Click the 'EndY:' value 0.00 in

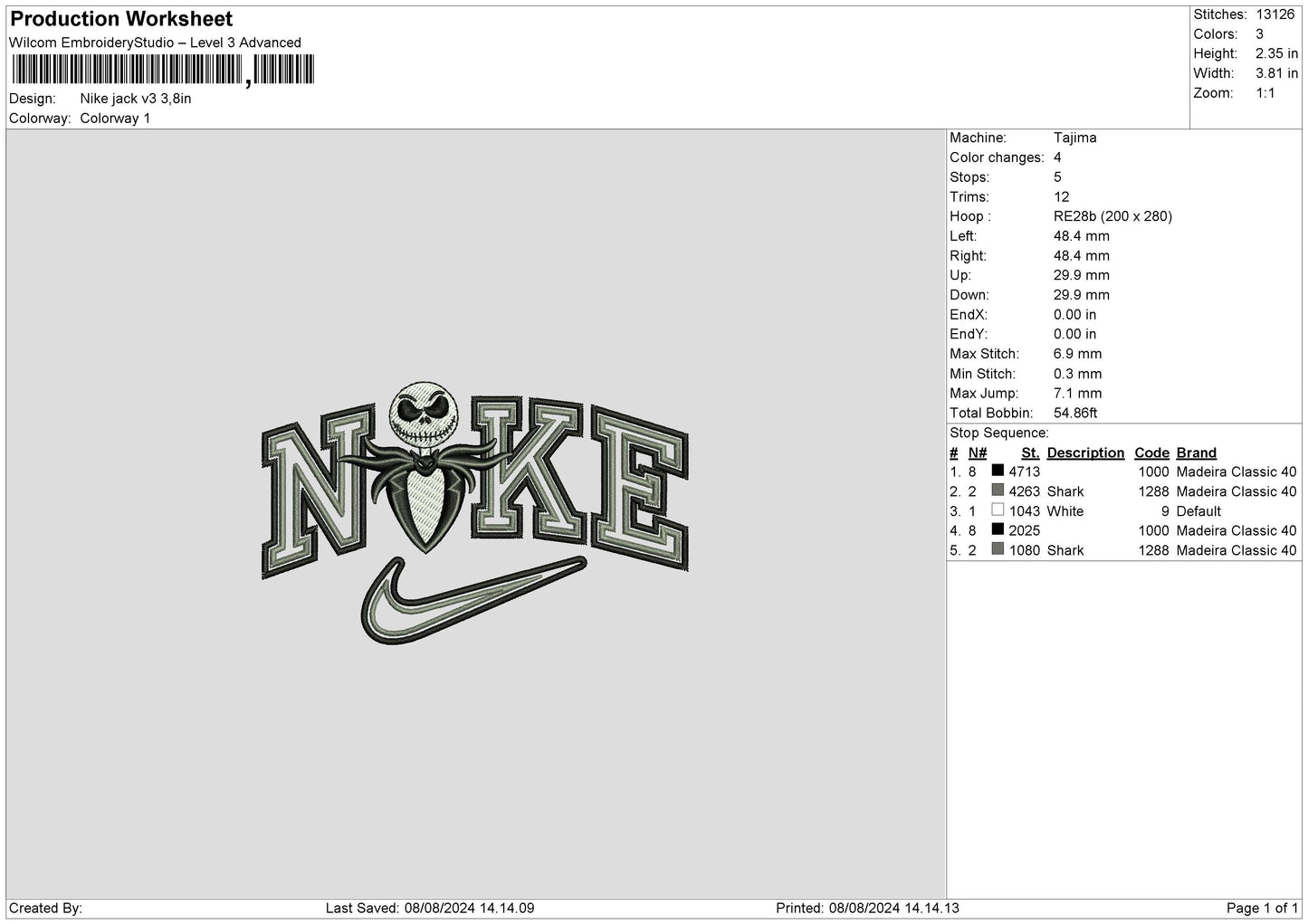(1075, 334)
